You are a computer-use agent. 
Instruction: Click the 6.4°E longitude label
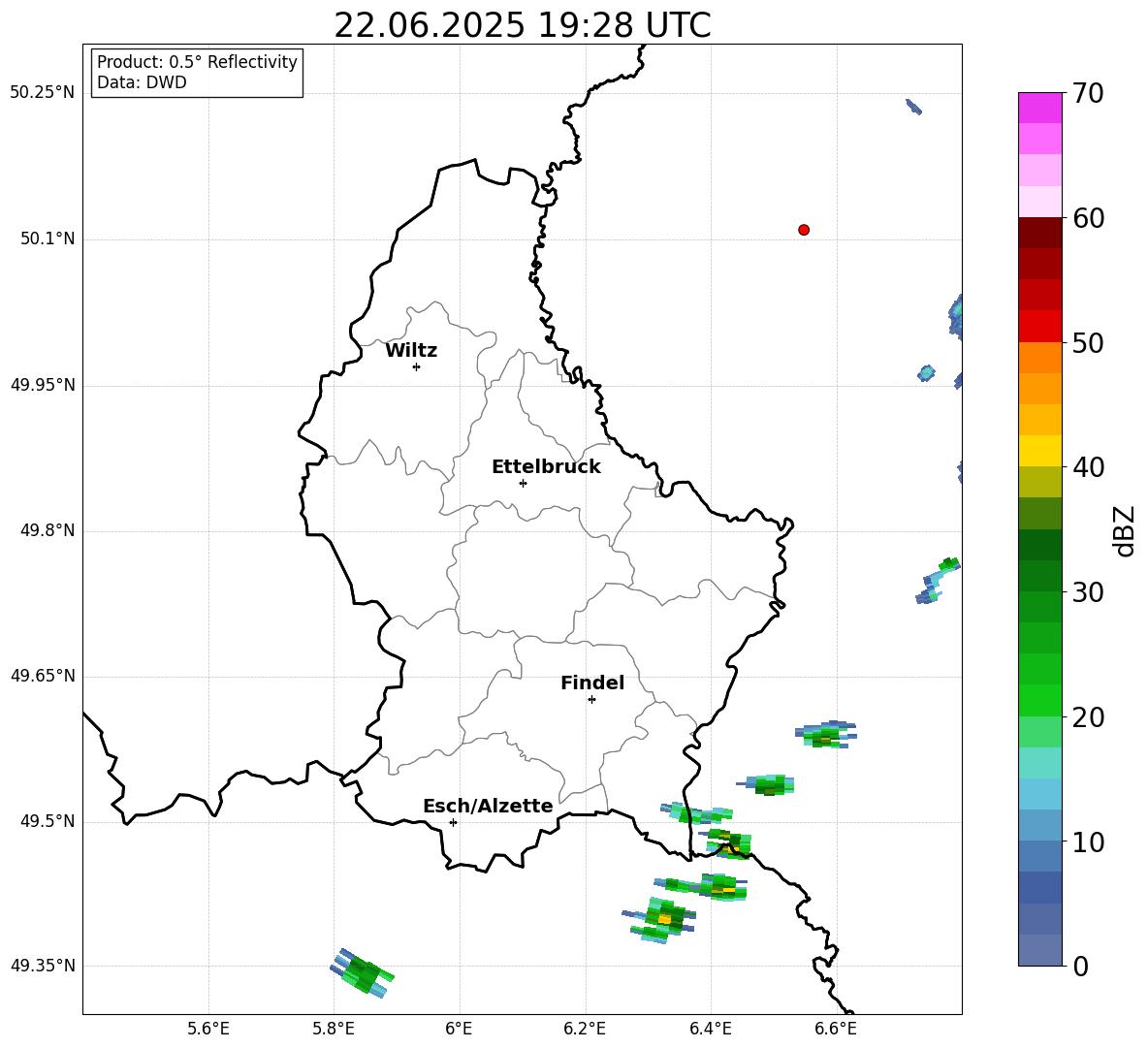coord(710,1029)
